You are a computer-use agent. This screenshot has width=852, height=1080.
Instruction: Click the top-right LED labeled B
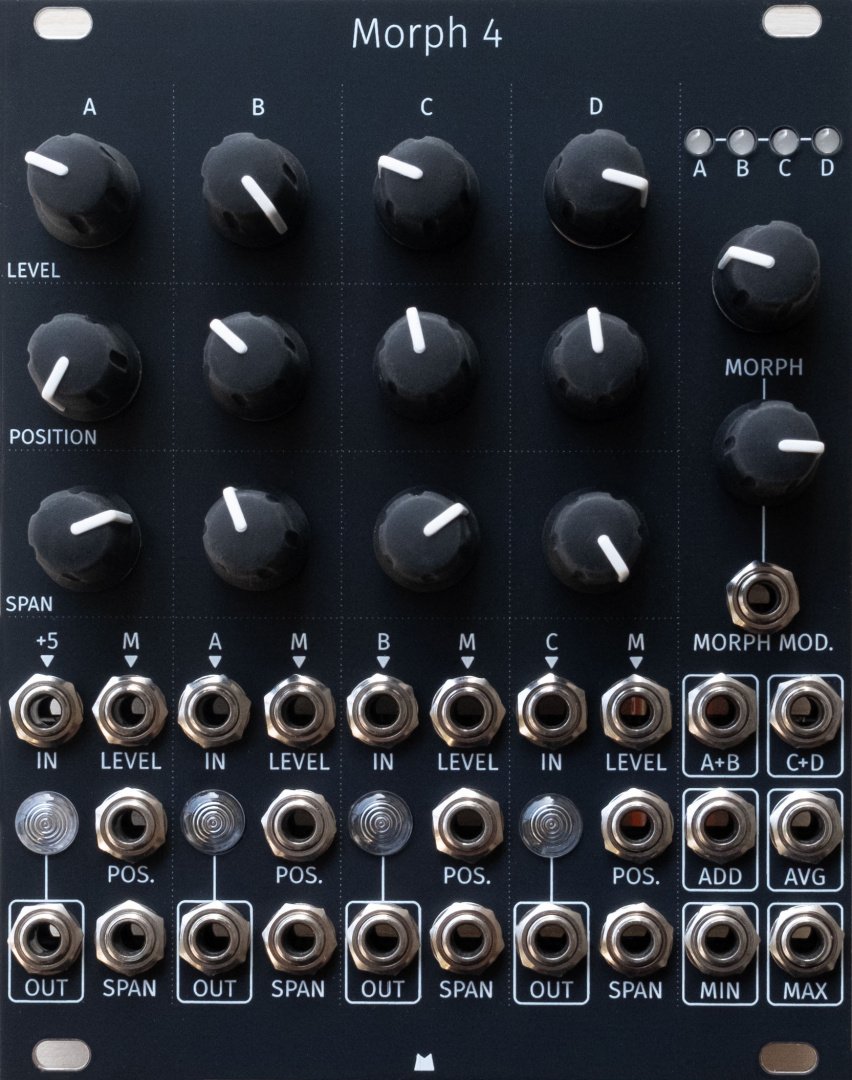742,141
